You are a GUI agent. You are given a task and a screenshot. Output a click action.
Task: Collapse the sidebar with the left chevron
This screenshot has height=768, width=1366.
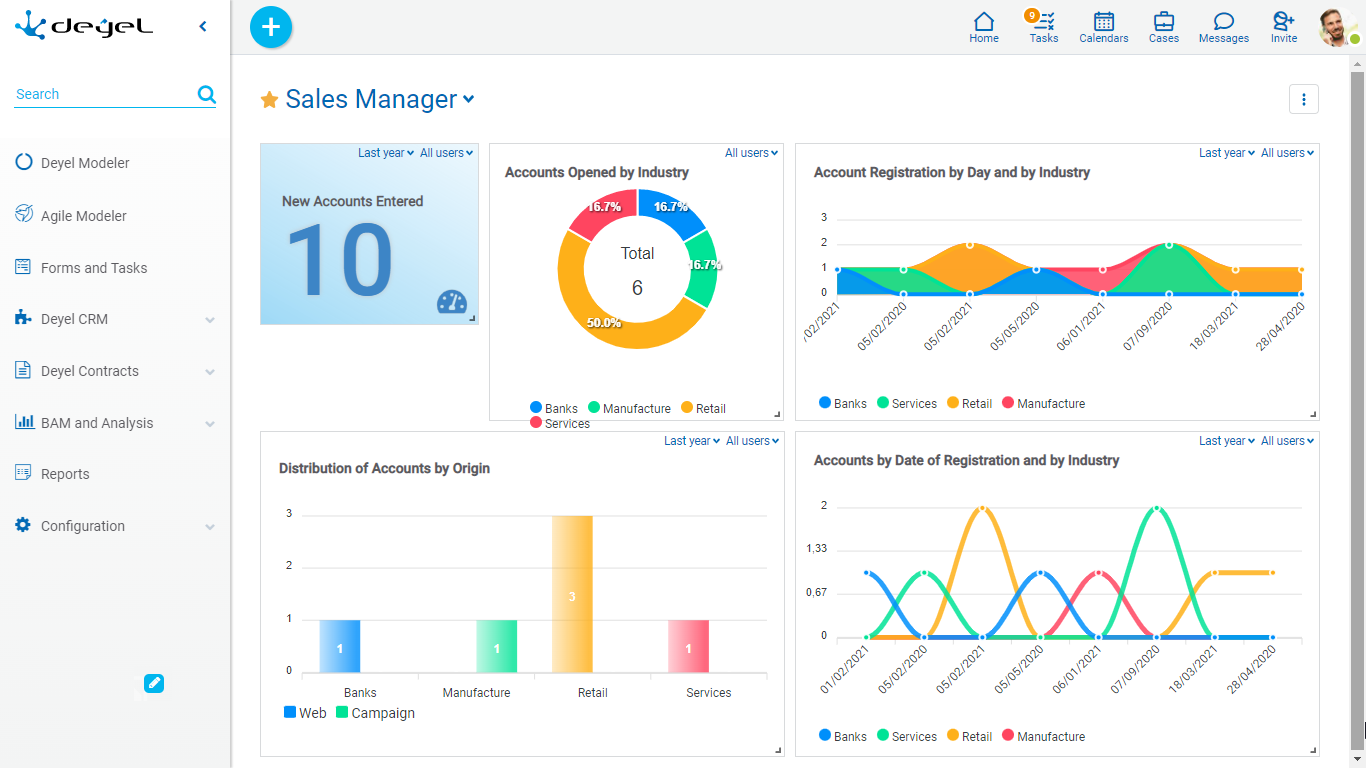(x=203, y=27)
